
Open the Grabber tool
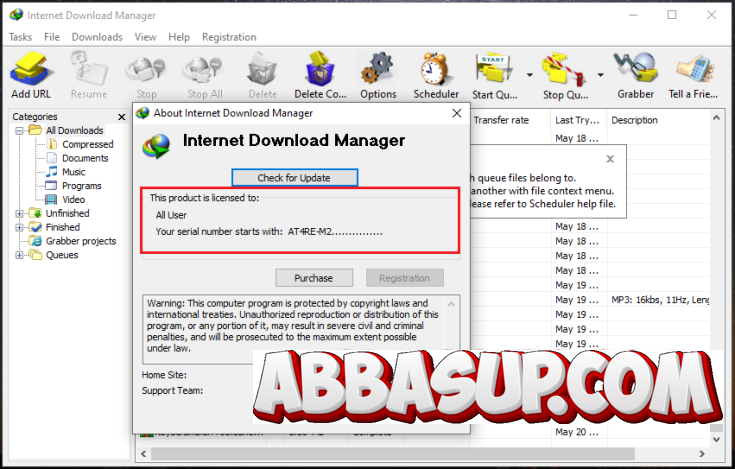tap(635, 76)
